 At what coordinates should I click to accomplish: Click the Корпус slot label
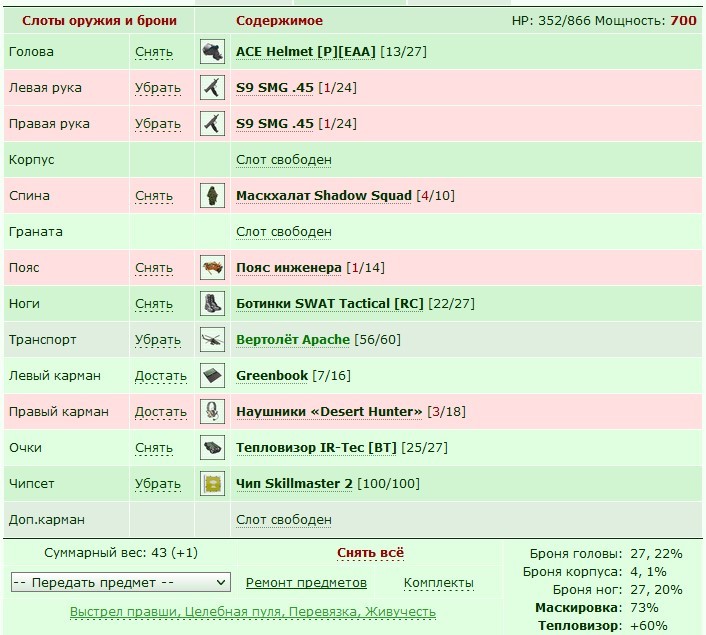[x=32, y=160]
